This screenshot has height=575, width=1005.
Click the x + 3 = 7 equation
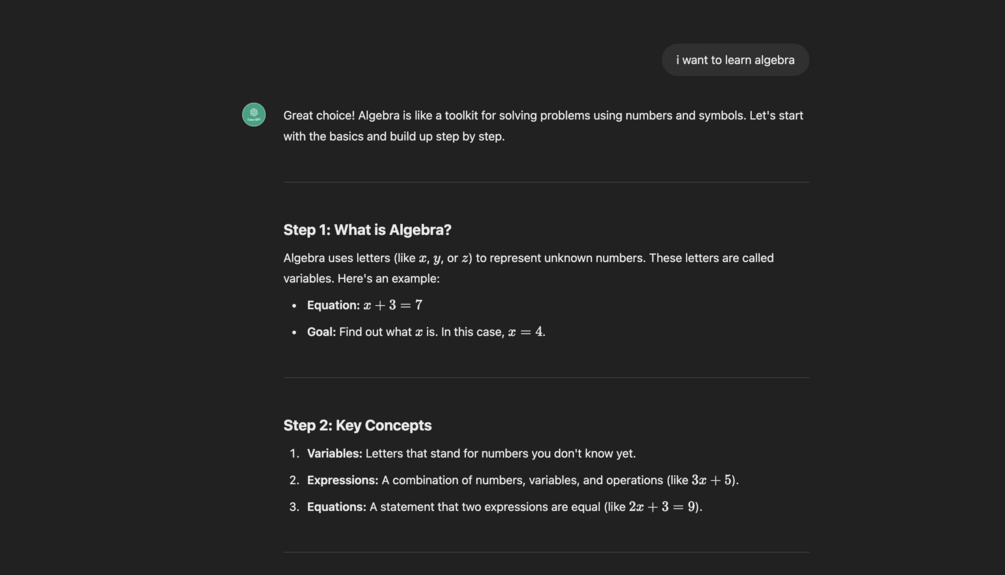[393, 305]
